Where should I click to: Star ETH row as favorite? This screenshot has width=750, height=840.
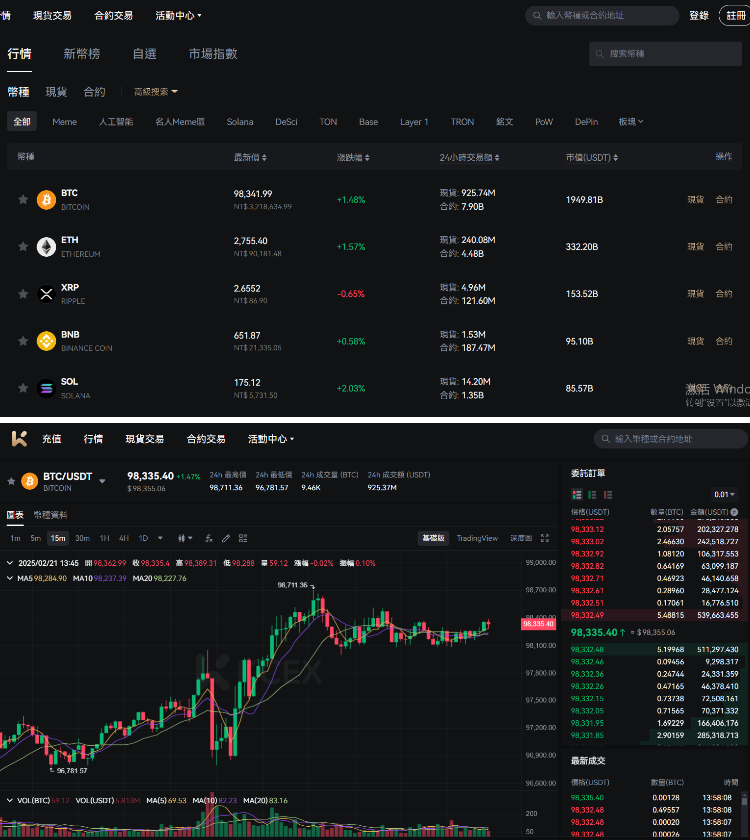[x=23, y=246]
